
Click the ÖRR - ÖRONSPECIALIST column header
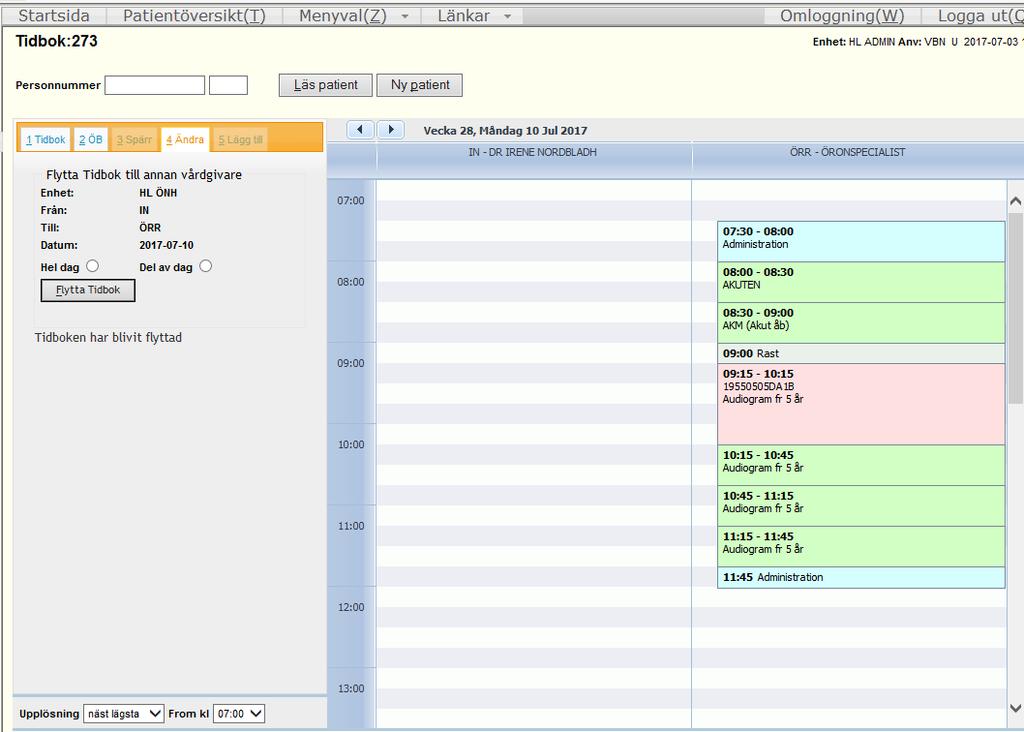coord(848,152)
